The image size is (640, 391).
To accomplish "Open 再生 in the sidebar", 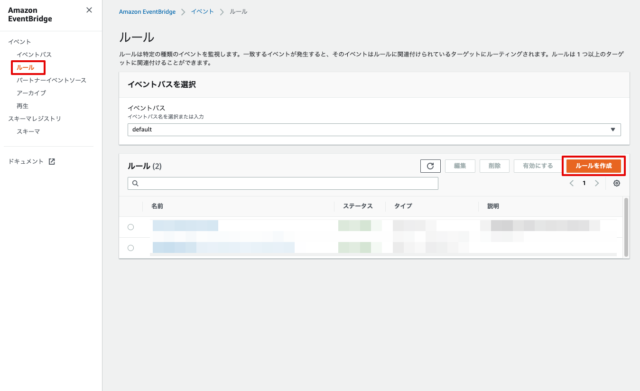I will coord(22,106).
